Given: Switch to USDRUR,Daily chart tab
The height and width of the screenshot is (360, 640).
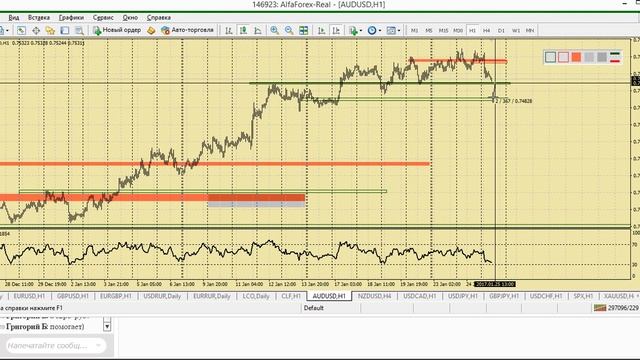Looking at the screenshot, I should coord(162,296).
